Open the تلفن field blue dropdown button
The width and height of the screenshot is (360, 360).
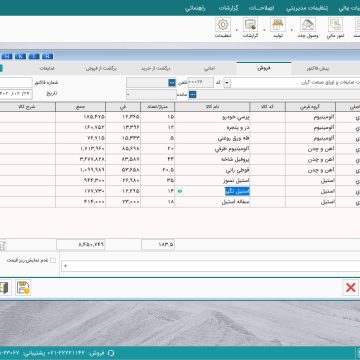click(172, 82)
